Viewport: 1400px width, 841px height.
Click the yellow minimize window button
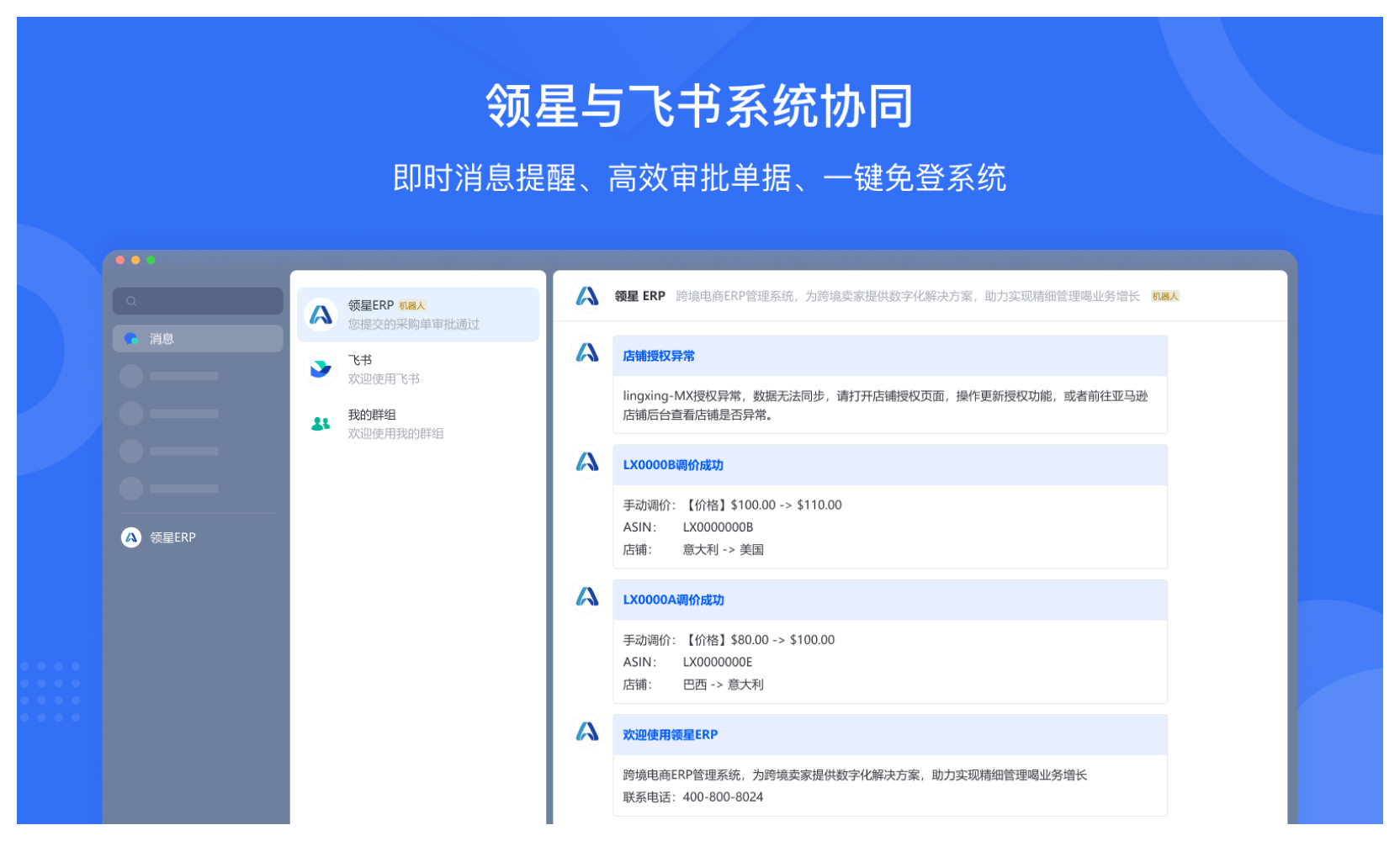(135, 260)
